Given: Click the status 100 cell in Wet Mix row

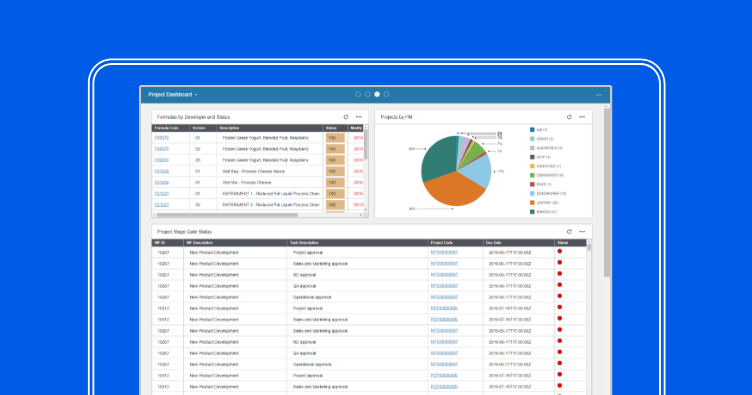Looking at the screenshot, I should coord(335,183).
